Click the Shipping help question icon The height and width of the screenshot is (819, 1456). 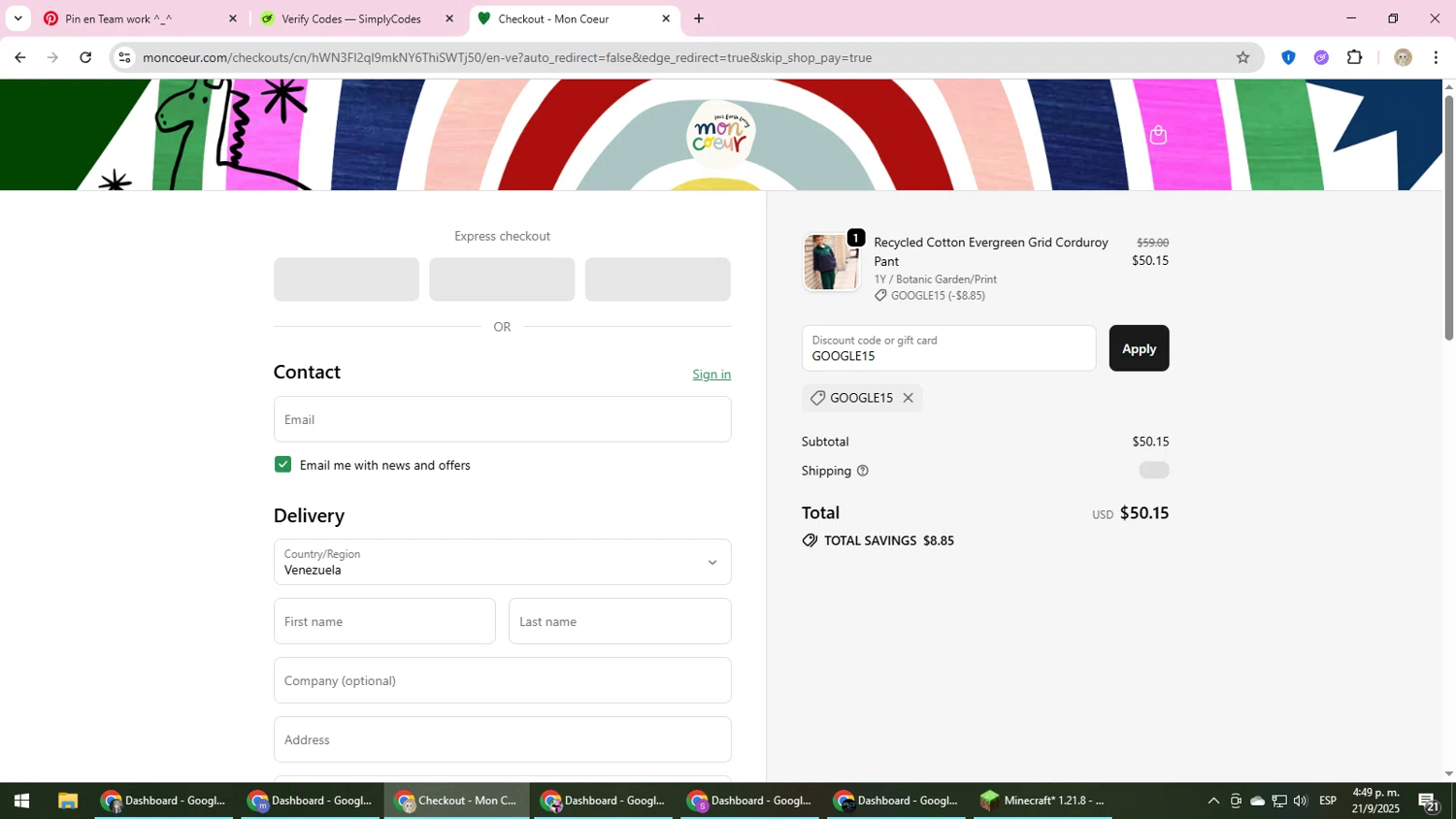click(863, 471)
